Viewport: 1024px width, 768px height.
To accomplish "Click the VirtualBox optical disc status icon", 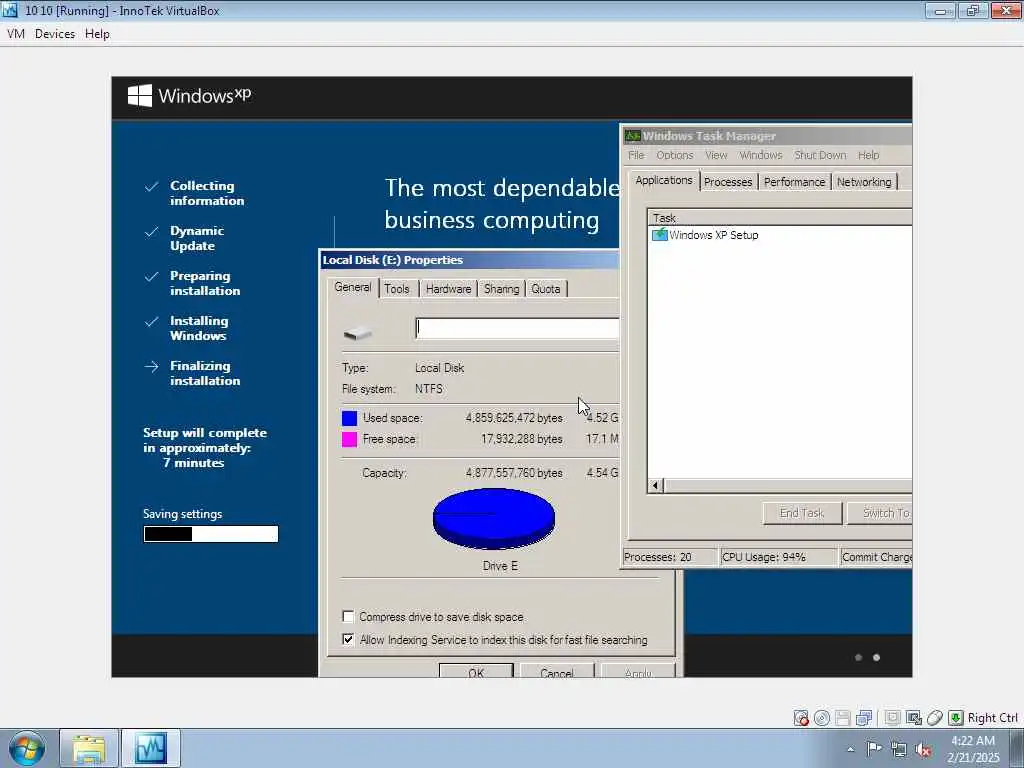I will pos(822,718).
